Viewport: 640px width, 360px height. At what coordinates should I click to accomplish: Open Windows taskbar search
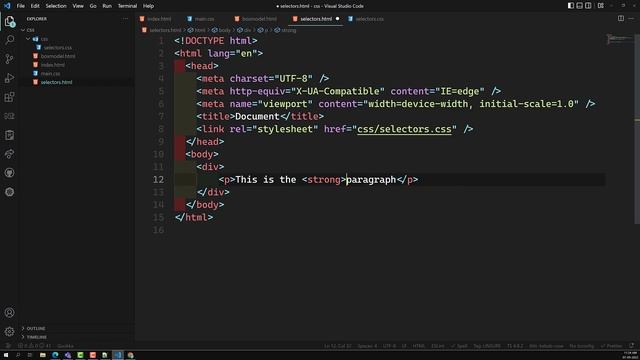[x=18, y=355]
